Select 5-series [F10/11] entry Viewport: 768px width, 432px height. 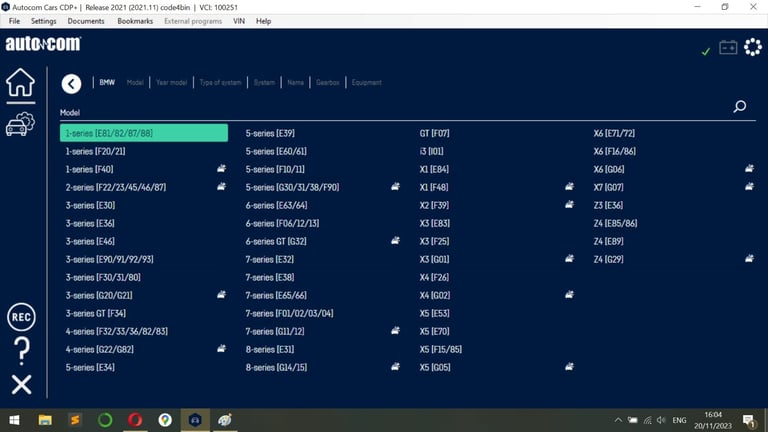click(x=275, y=169)
